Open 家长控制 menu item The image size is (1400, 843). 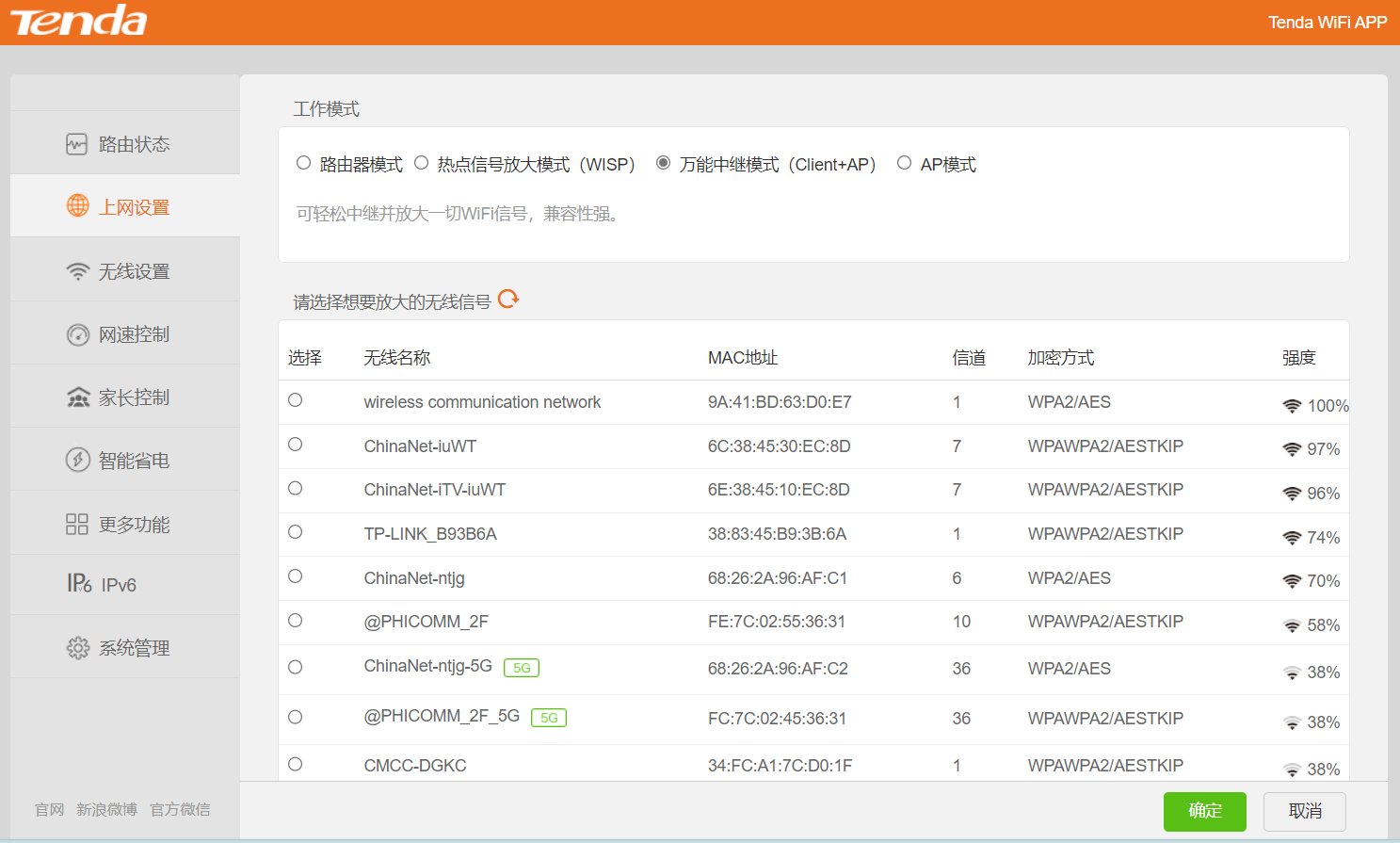[x=125, y=397]
